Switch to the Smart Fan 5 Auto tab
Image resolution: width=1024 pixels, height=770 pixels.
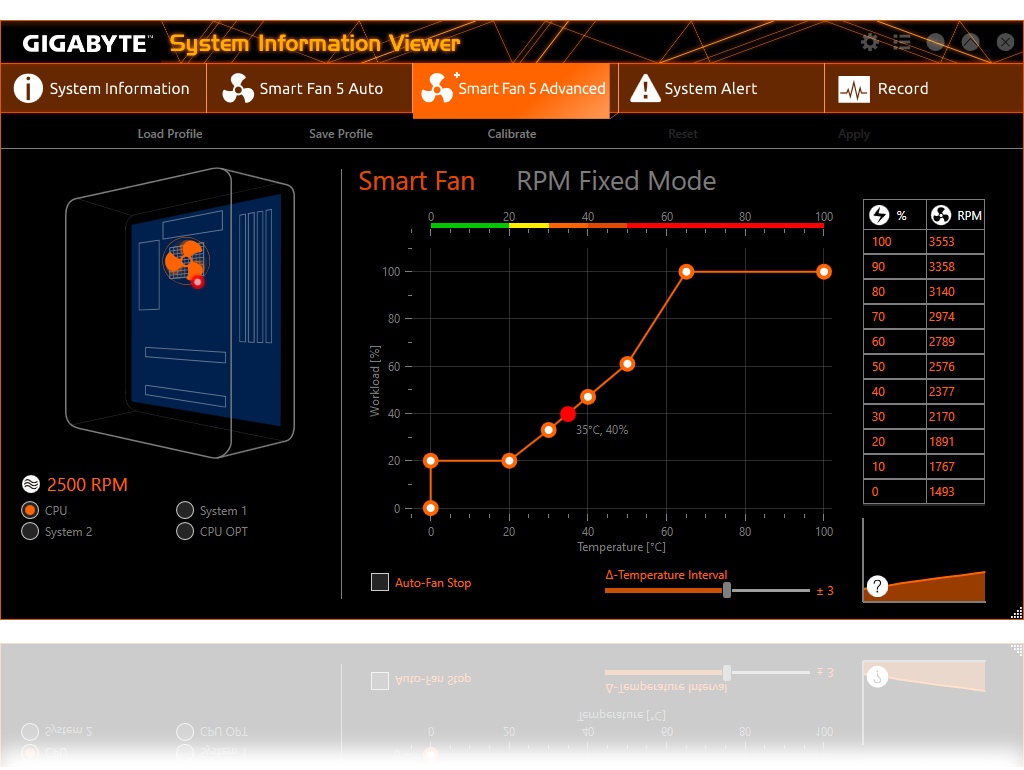point(309,89)
